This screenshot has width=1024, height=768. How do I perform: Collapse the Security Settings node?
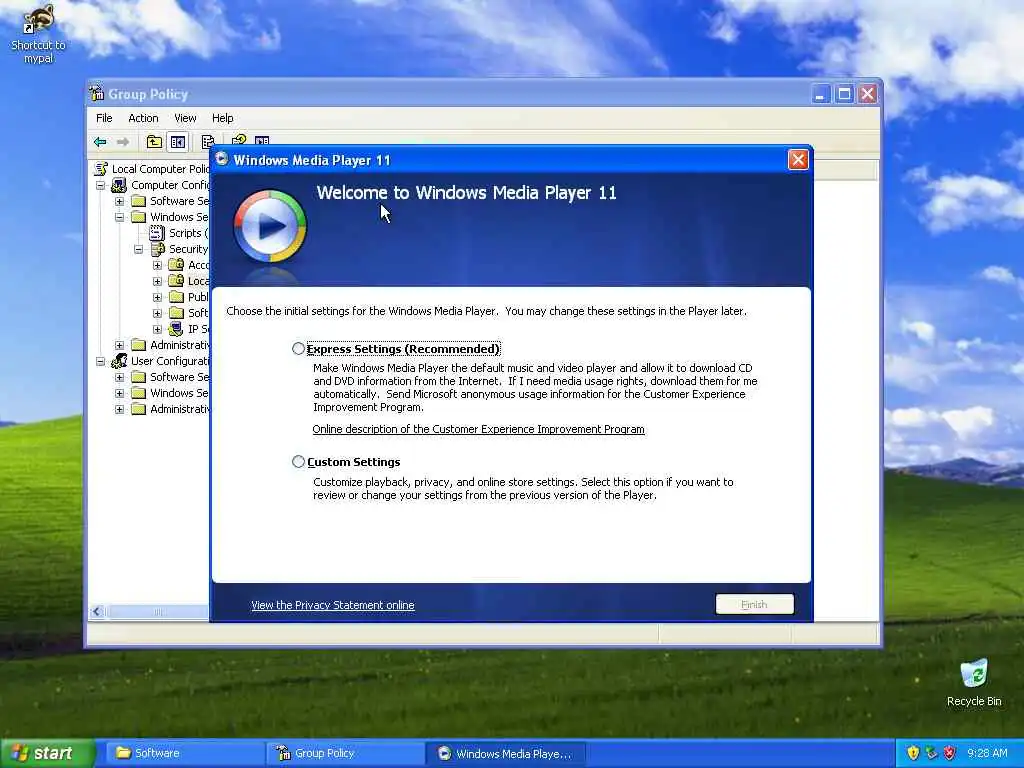tap(138, 249)
